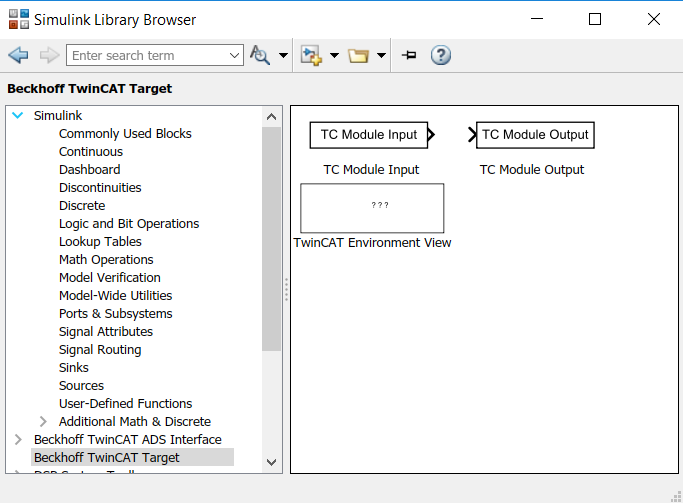Click the TC Module Output label
Image resolution: width=683 pixels, height=503 pixels.
(531, 169)
